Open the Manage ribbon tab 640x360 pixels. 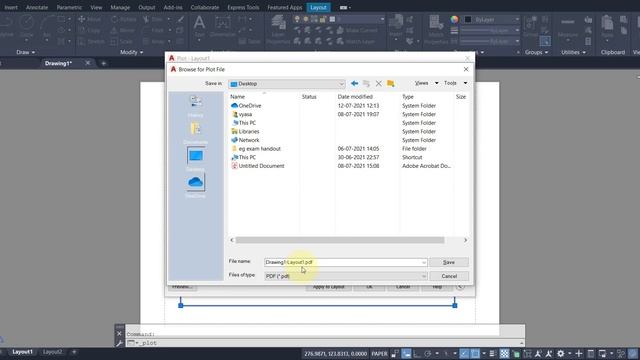(120, 7)
